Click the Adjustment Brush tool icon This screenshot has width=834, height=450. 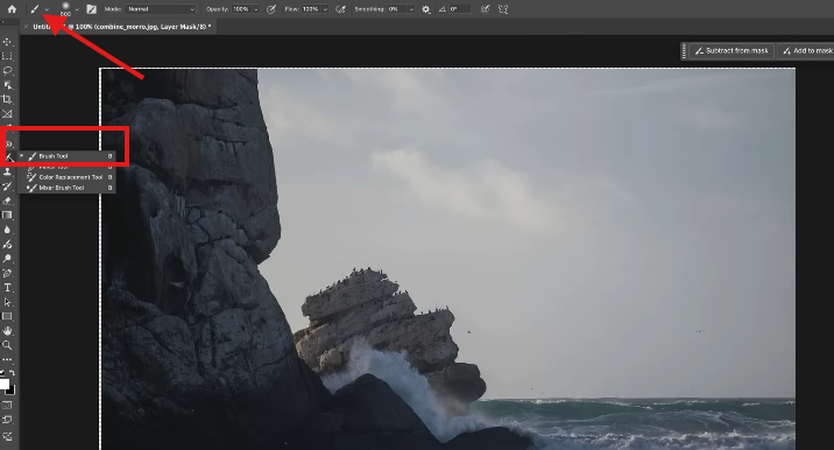(7, 244)
